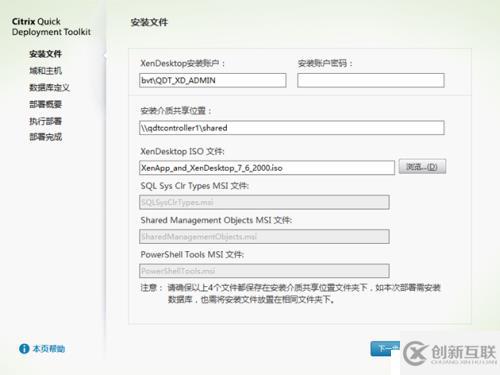Click the 'SQL Sys Clr Types MSI 文件' label
Viewport: 500px width, 375px height.
[x=195, y=186]
